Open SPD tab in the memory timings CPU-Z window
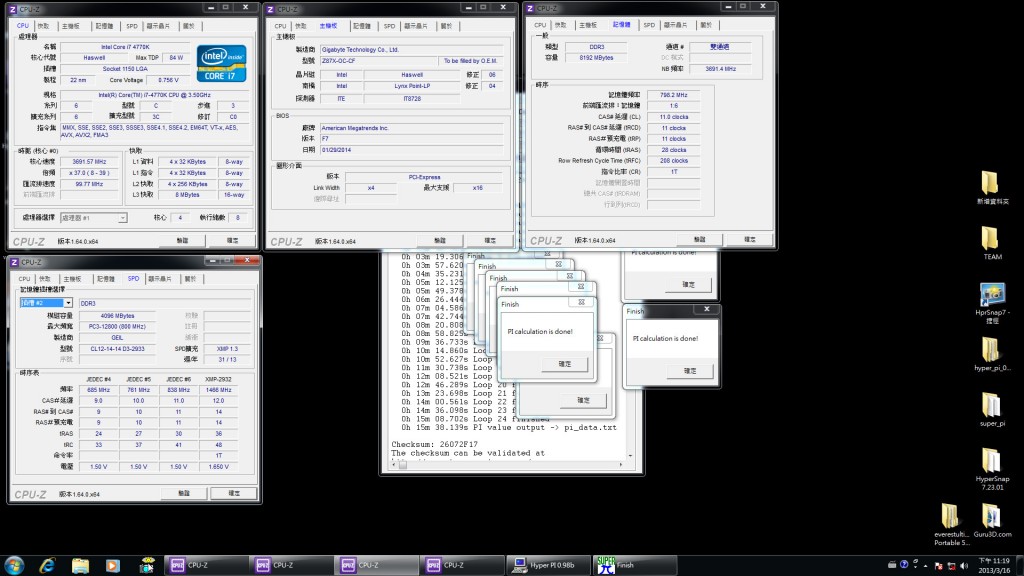Viewport: 1024px width, 576px height. click(x=649, y=25)
